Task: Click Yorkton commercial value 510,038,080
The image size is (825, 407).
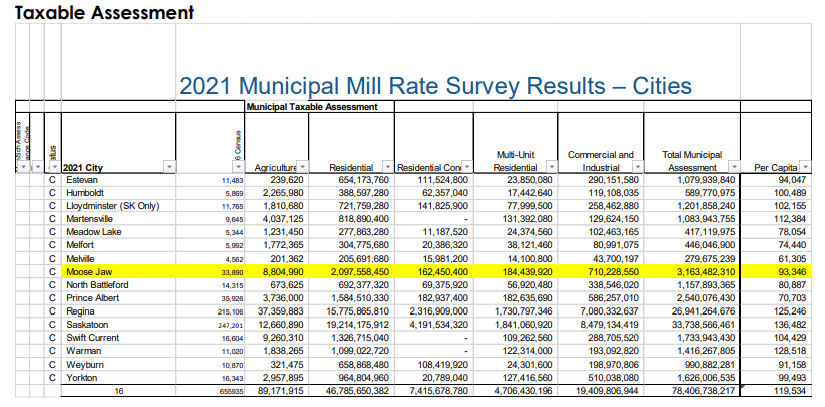Action: (x=613, y=378)
